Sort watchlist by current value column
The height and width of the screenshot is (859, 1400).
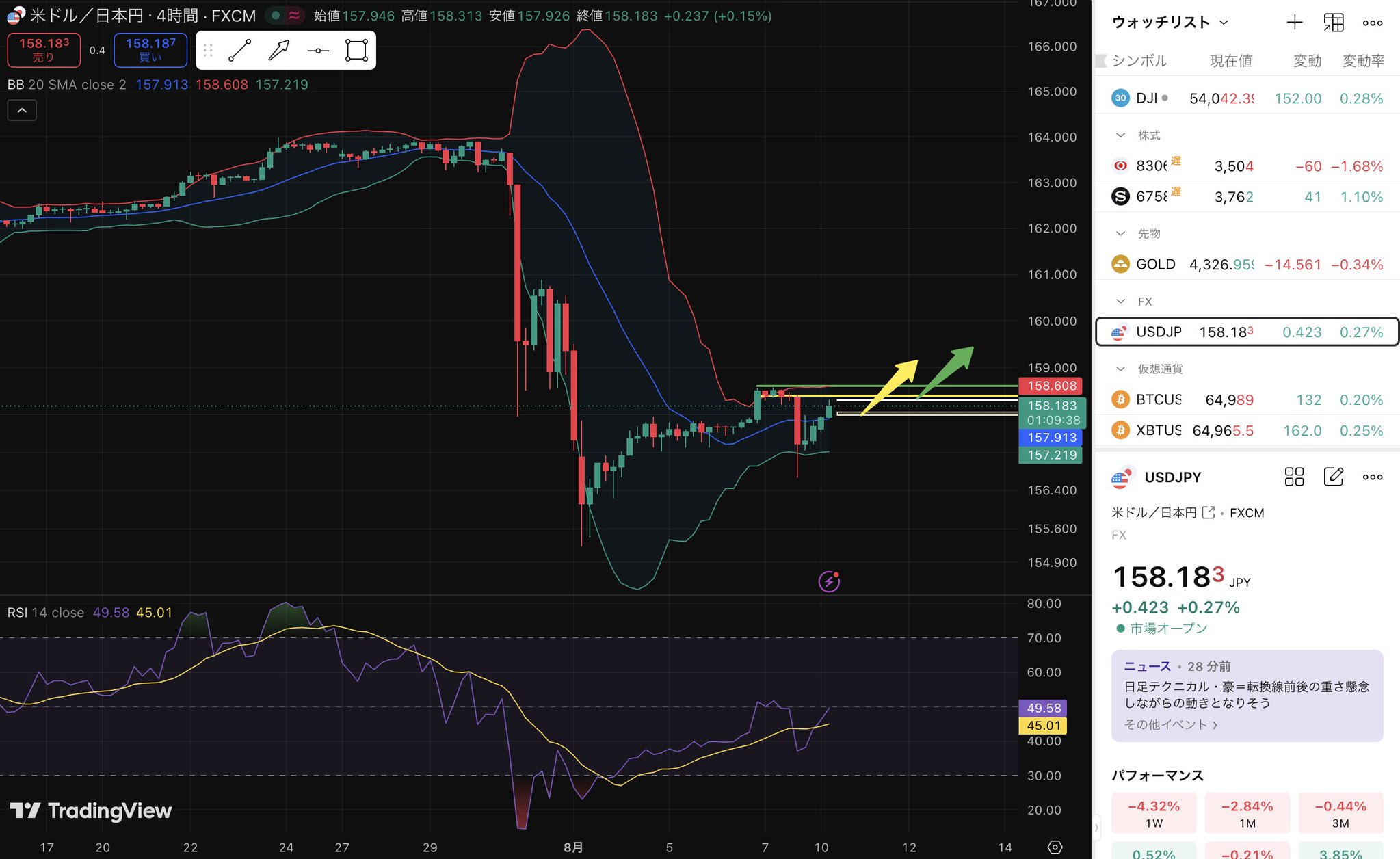click(x=1230, y=61)
